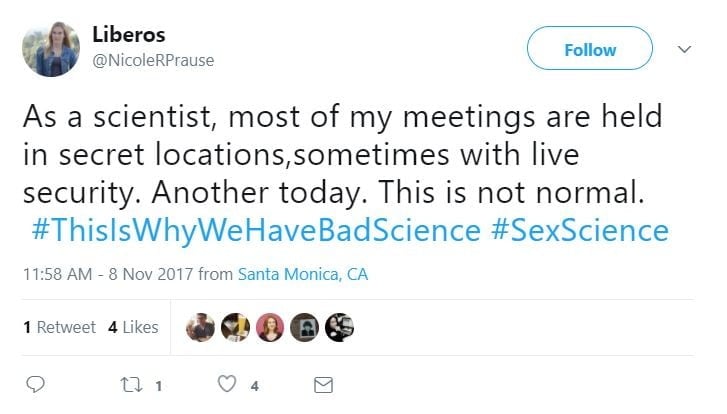Like the tweet with the heart icon
Screen dimensions: 727x414
tap(227, 384)
